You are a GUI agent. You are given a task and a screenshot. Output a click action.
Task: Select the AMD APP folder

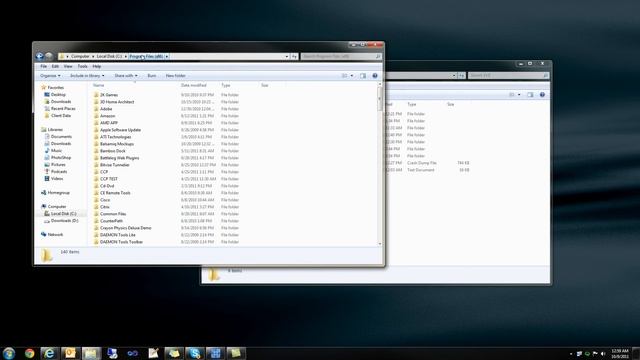109,123
